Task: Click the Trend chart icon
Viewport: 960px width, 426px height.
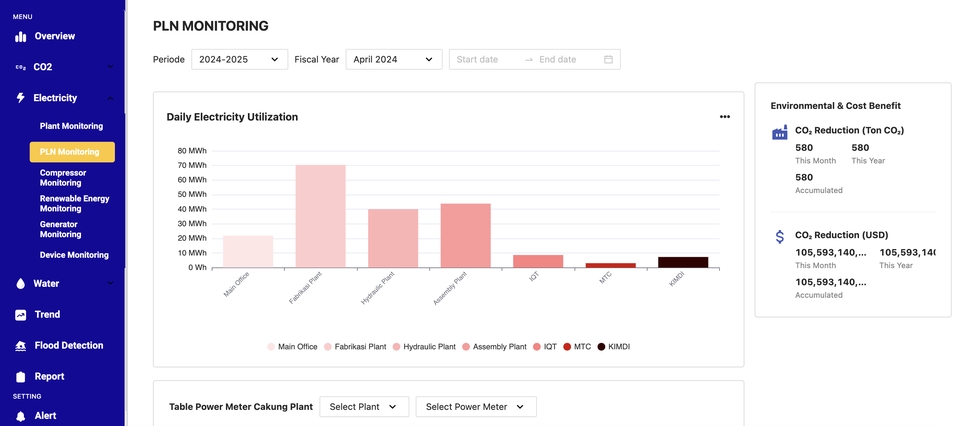Action: click(x=21, y=315)
